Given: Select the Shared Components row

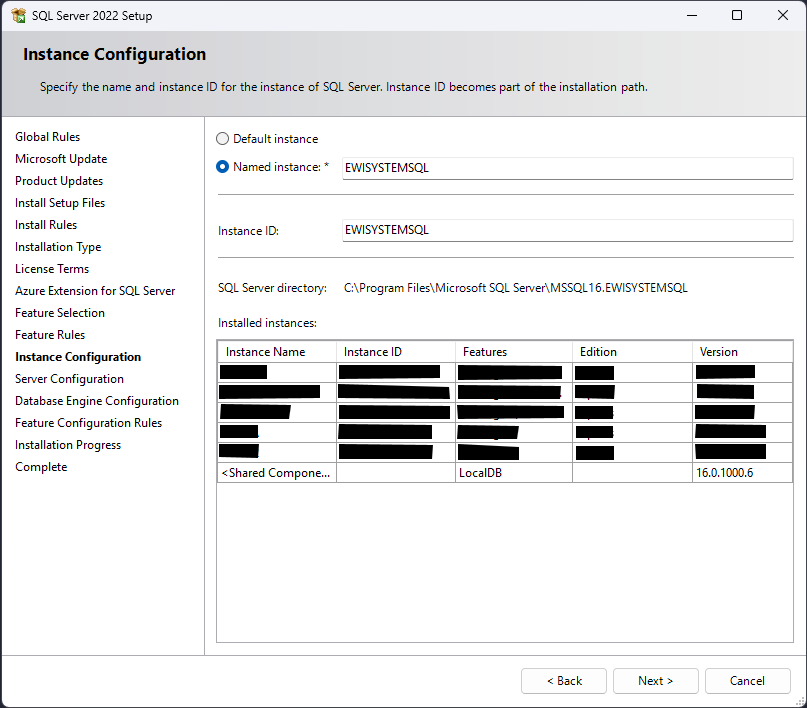Looking at the screenshot, I should click(276, 473).
